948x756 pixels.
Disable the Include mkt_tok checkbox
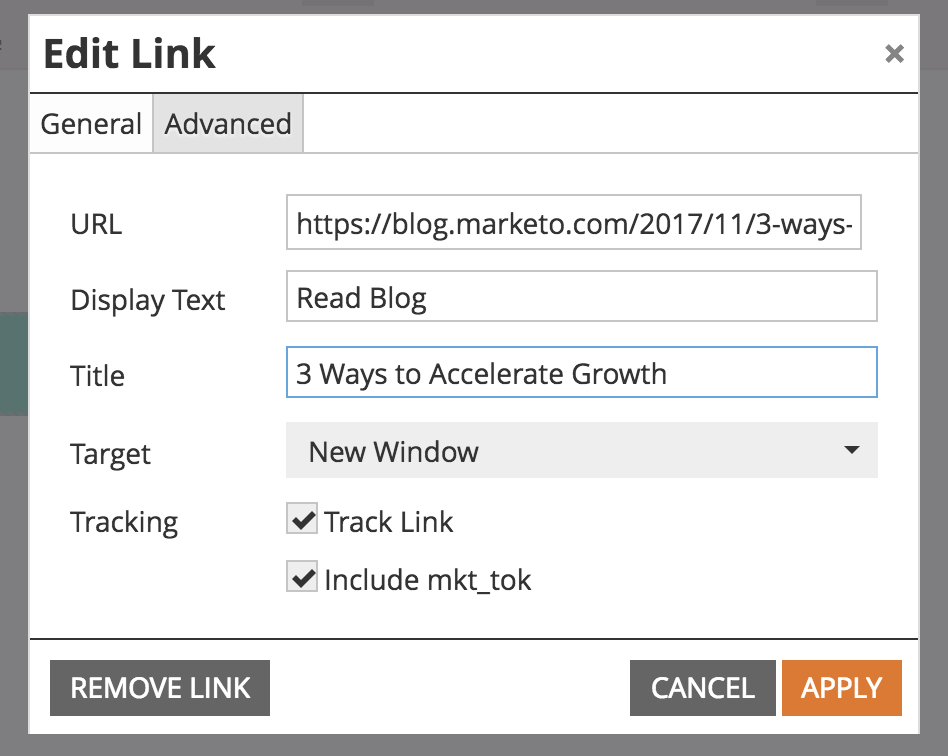302,577
